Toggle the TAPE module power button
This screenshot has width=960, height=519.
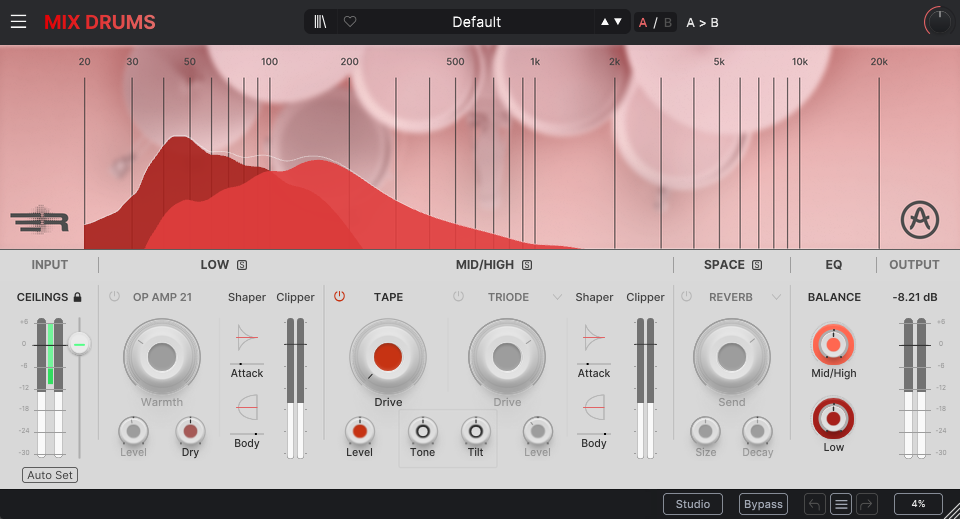pos(339,297)
